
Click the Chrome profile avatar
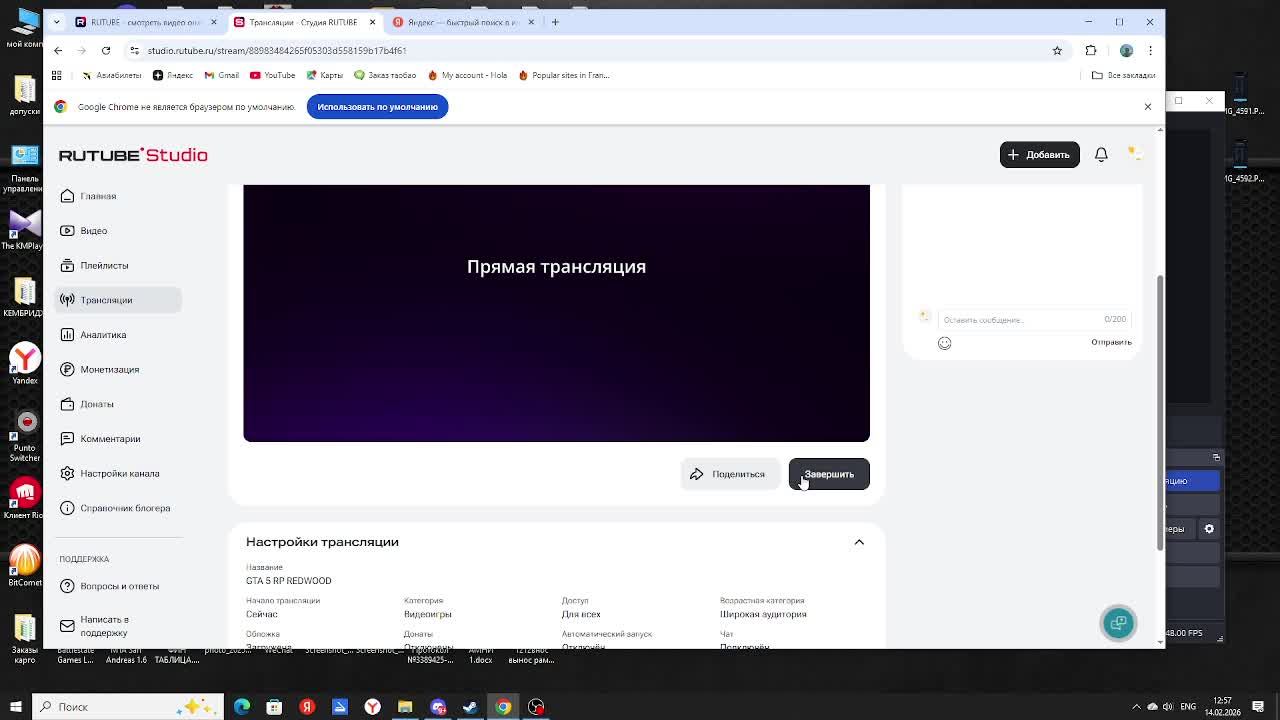click(1126, 50)
